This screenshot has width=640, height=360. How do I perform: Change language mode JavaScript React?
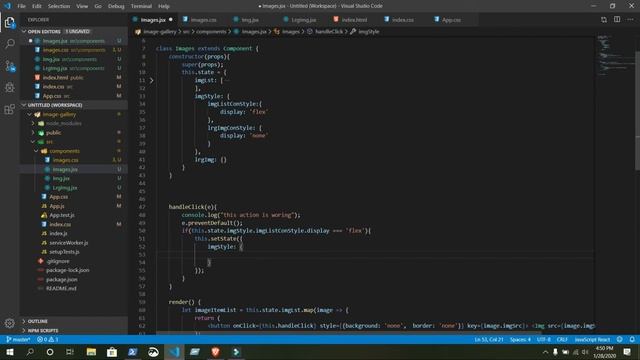[592, 339]
